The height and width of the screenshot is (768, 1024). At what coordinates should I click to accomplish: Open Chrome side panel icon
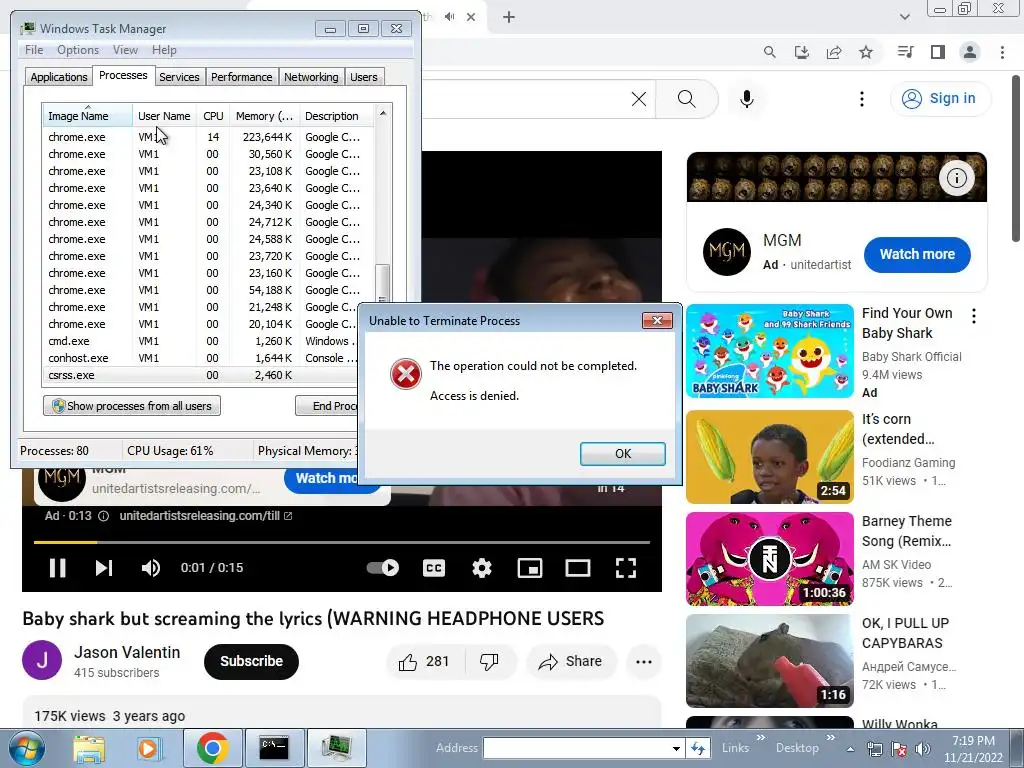[938, 52]
